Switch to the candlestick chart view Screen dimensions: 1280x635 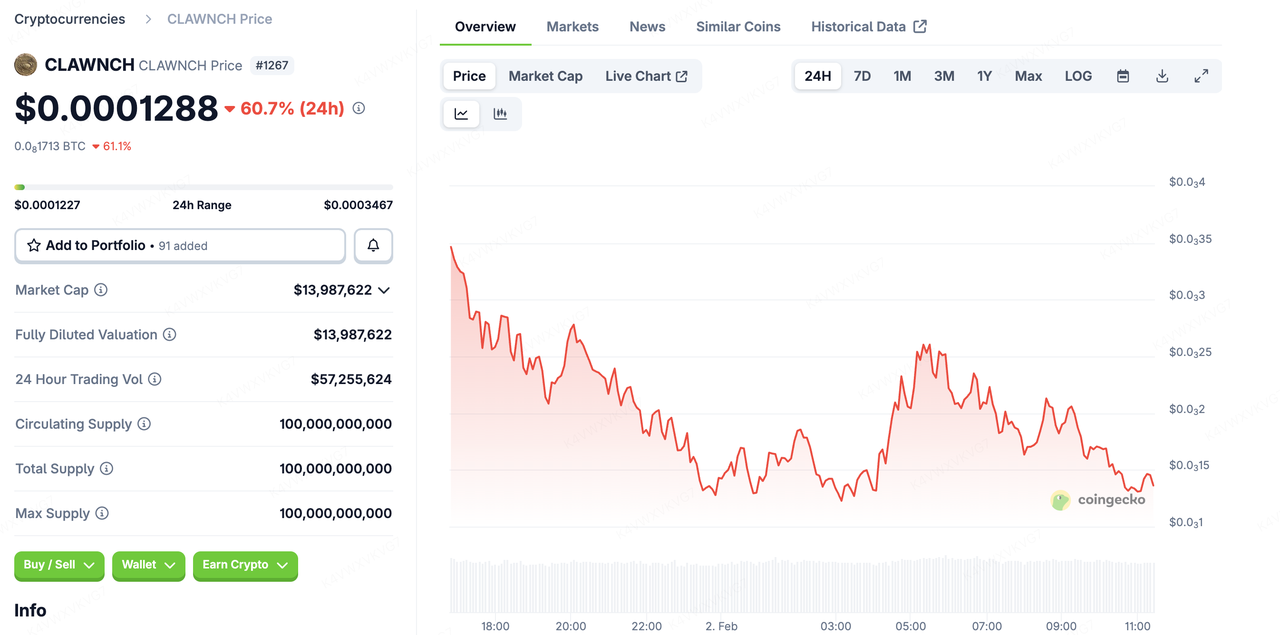(500, 114)
